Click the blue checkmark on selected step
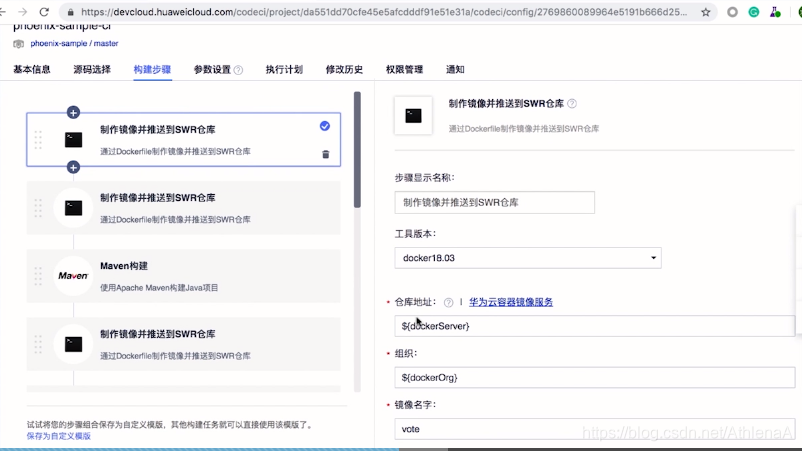This screenshot has width=802, height=451. pyautogui.click(x=325, y=126)
